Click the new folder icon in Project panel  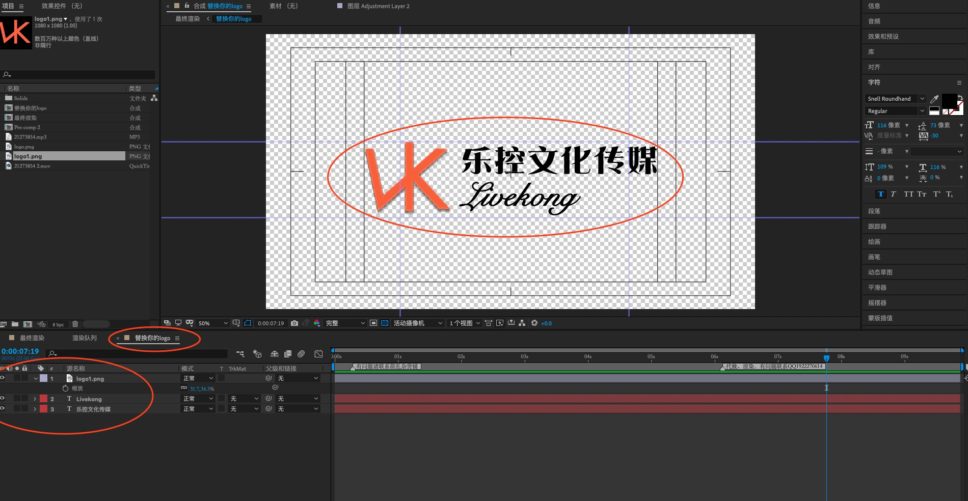pyautogui.click(x=16, y=324)
